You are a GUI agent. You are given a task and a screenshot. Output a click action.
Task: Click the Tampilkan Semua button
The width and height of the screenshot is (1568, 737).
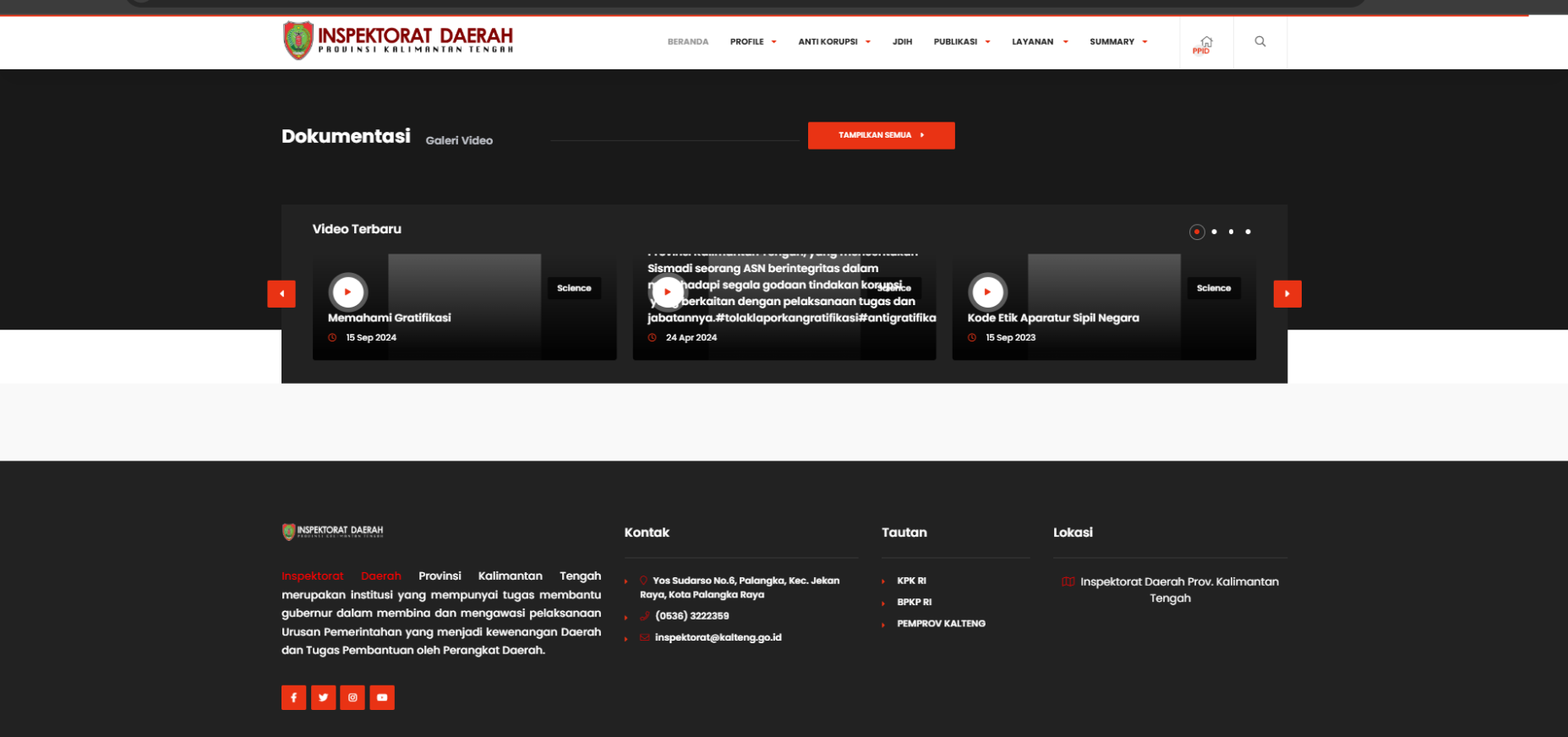[881, 135]
